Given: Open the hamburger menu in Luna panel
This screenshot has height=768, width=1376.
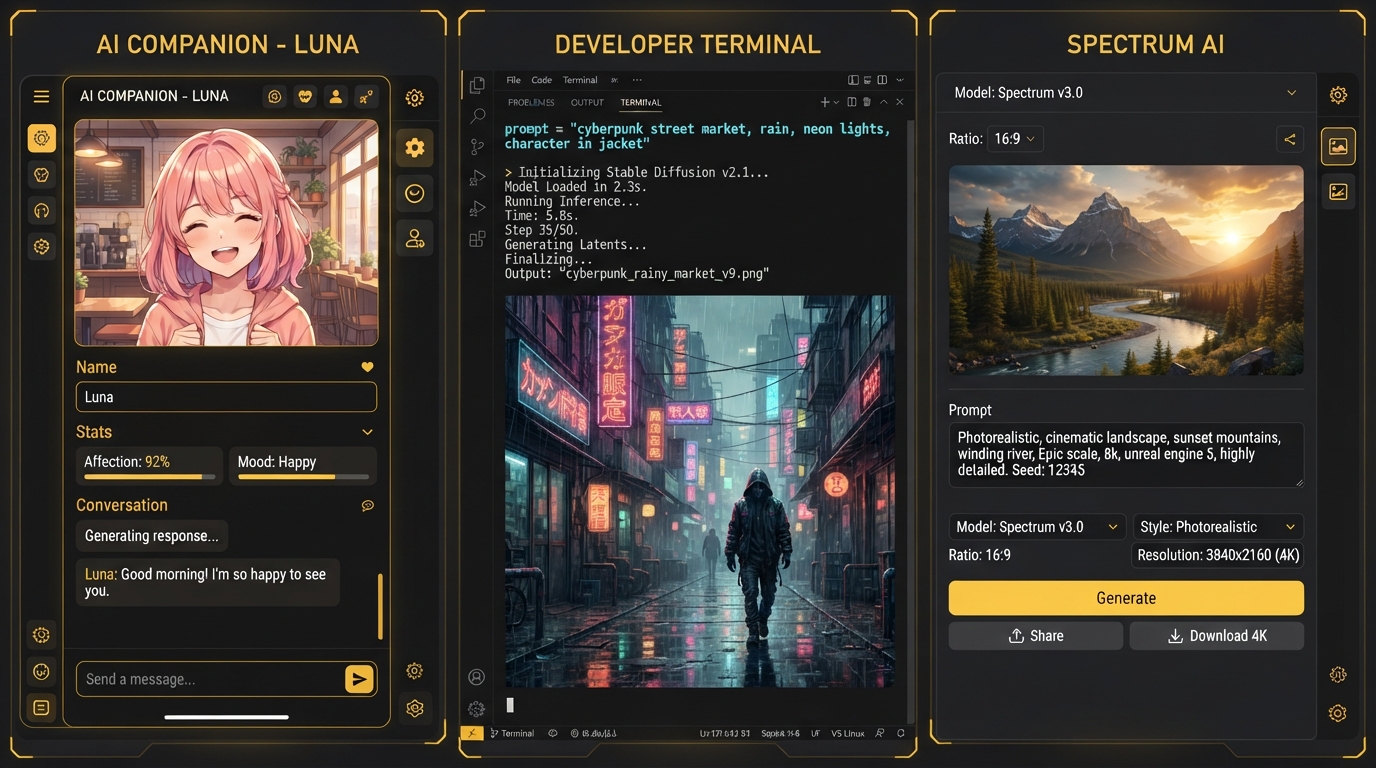Looking at the screenshot, I should click(41, 96).
